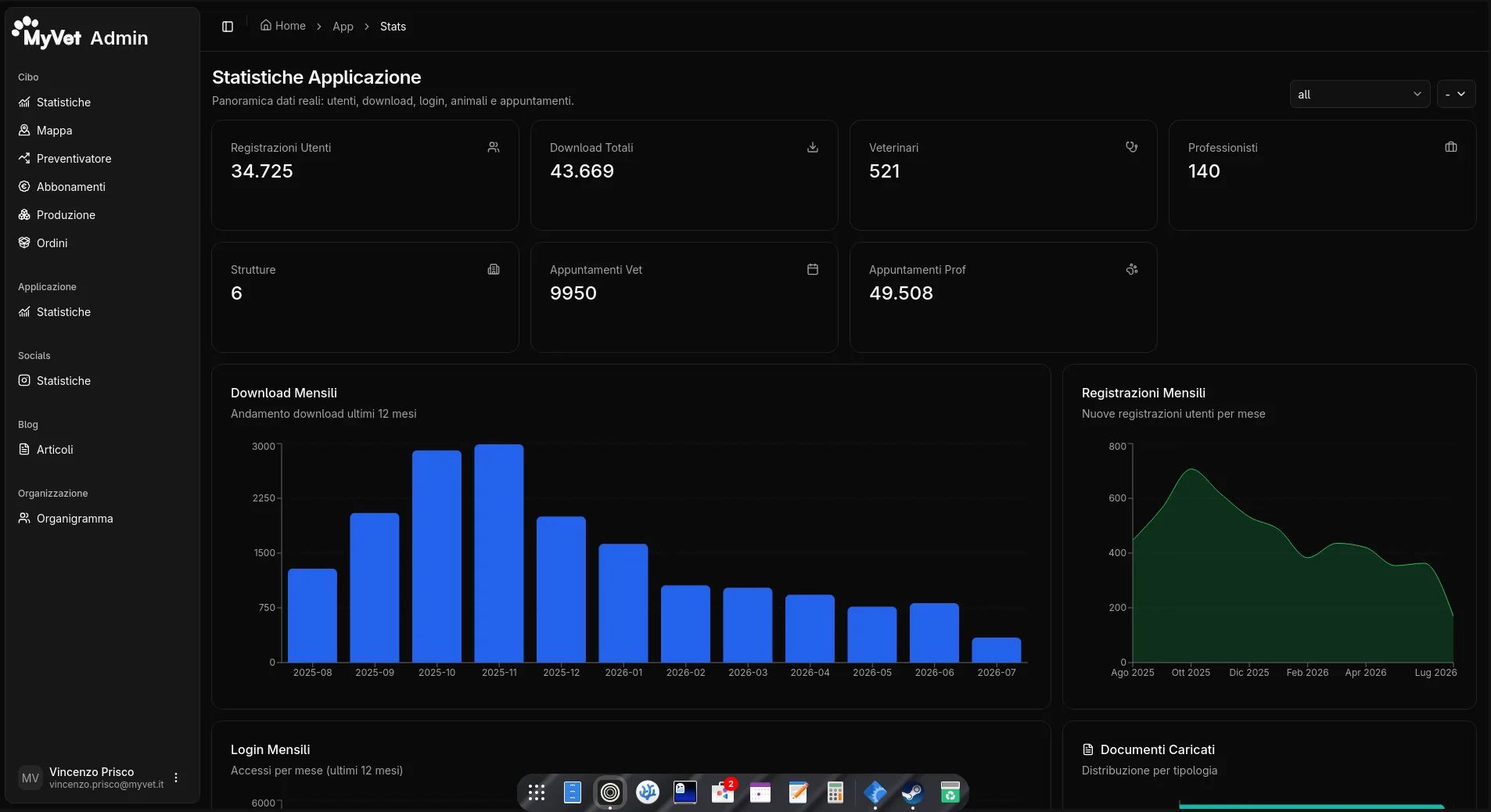The image size is (1491, 812).
Task: Open the trash dock icon
Action: pyautogui.click(x=950, y=792)
